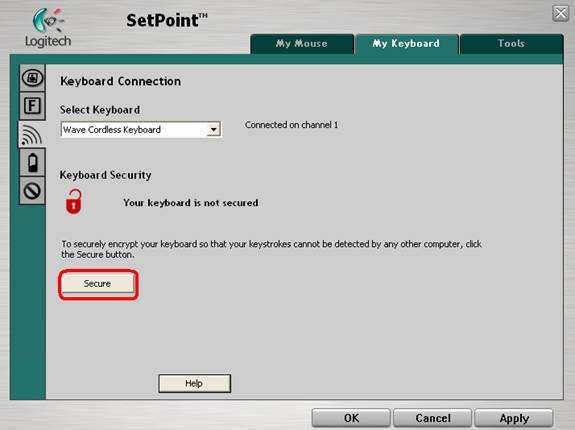Click the 'Keyboard Security' heading

click(106, 175)
